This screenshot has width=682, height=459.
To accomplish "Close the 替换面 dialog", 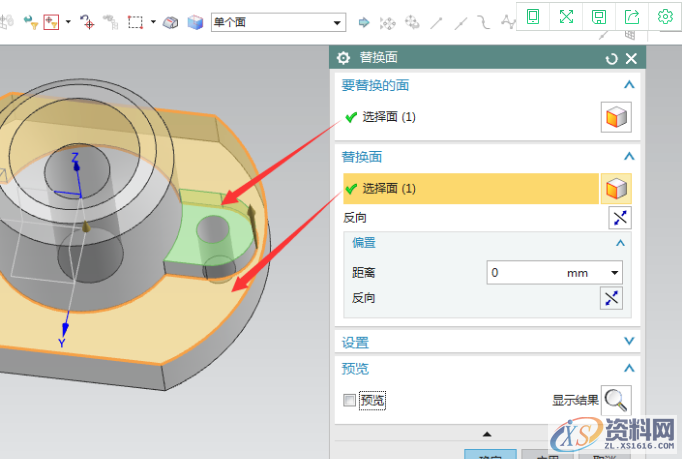I will [x=631, y=58].
